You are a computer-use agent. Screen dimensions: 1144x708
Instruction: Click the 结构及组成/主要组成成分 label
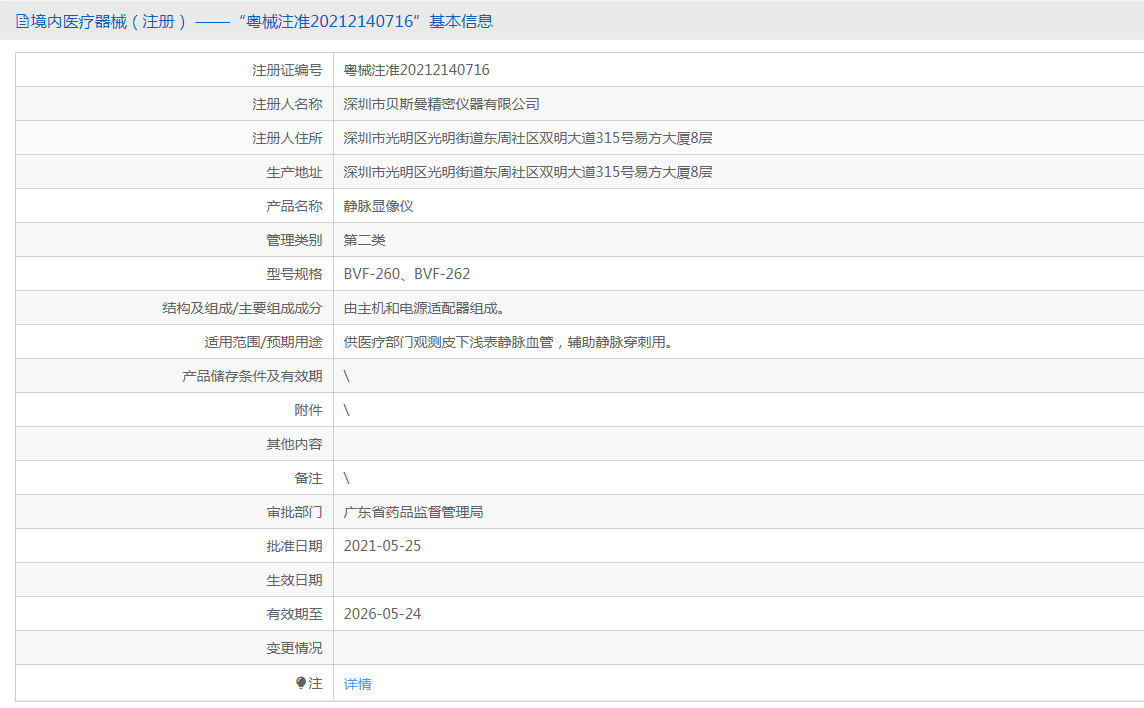[242, 308]
